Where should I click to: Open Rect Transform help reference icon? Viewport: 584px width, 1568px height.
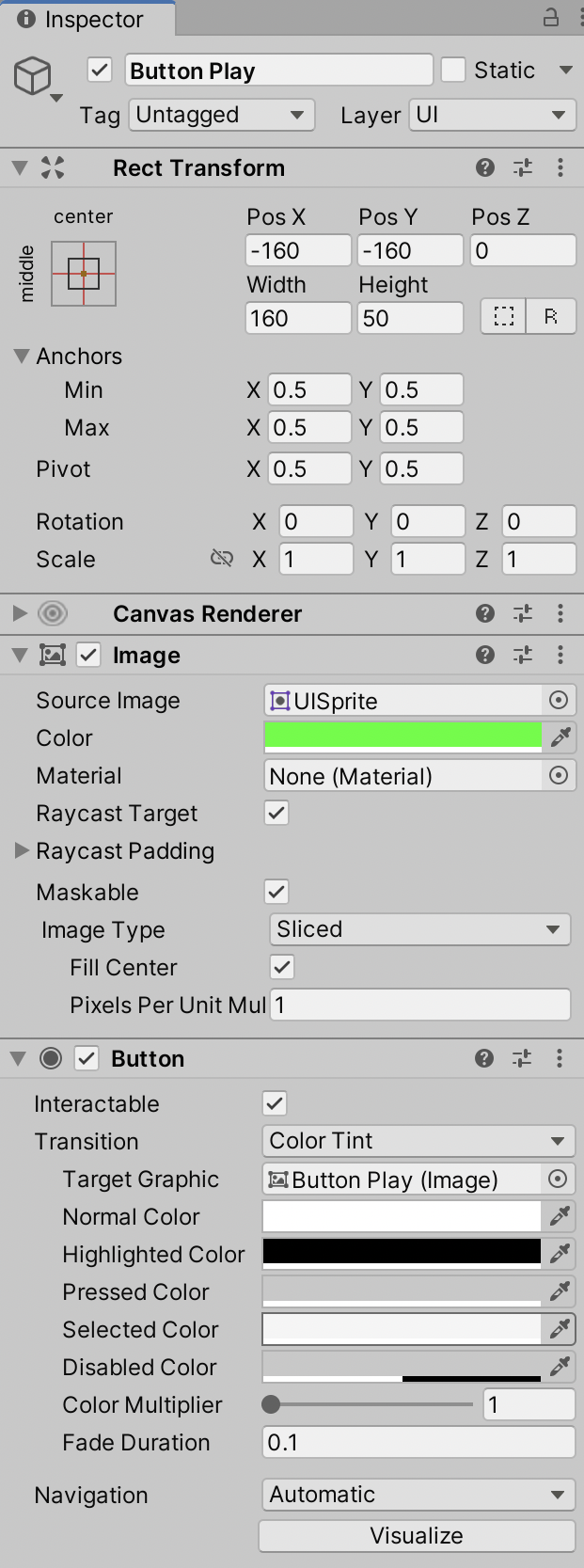(485, 167)
